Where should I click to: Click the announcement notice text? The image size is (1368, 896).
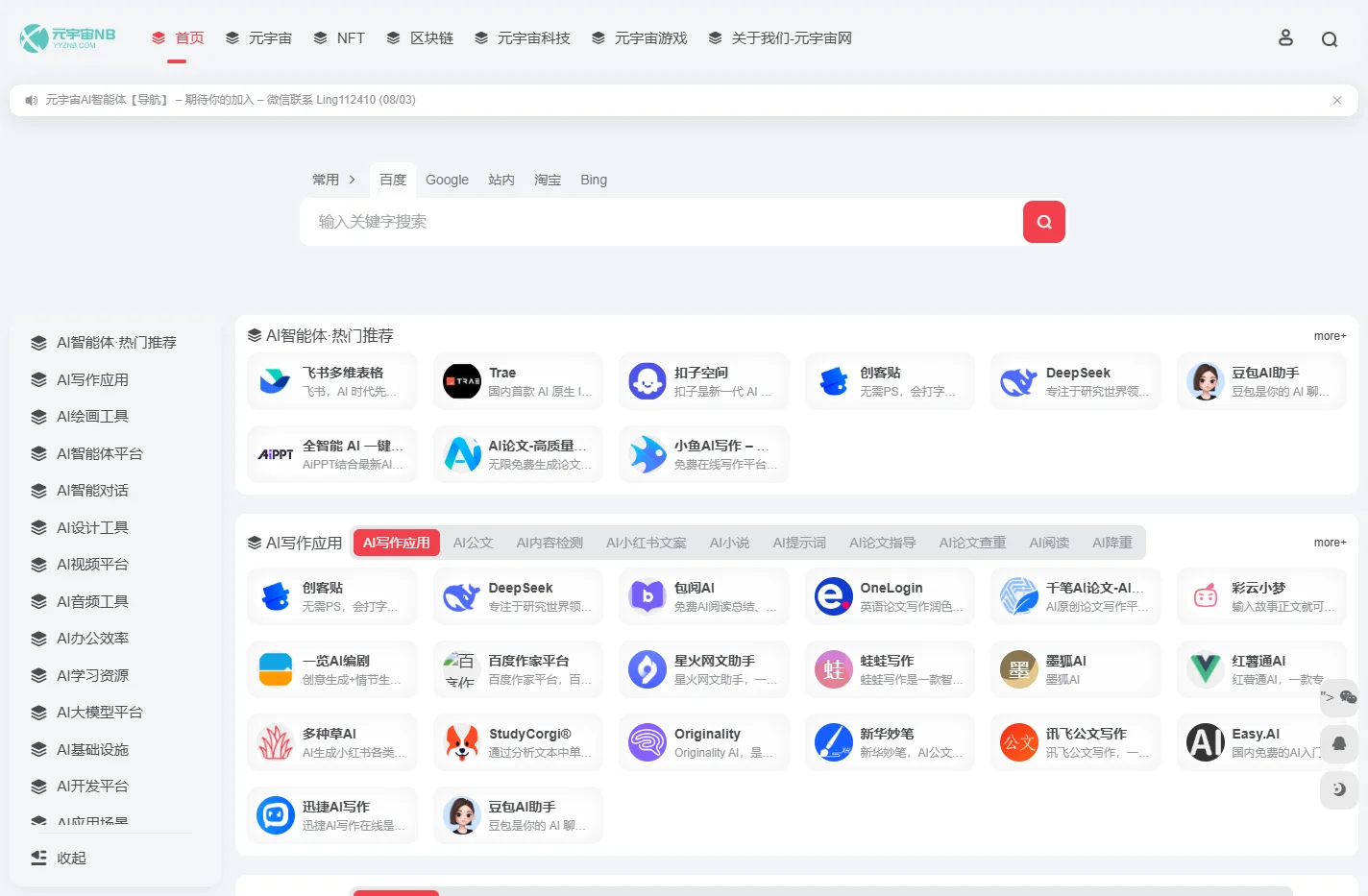click(x=230, y=100)
